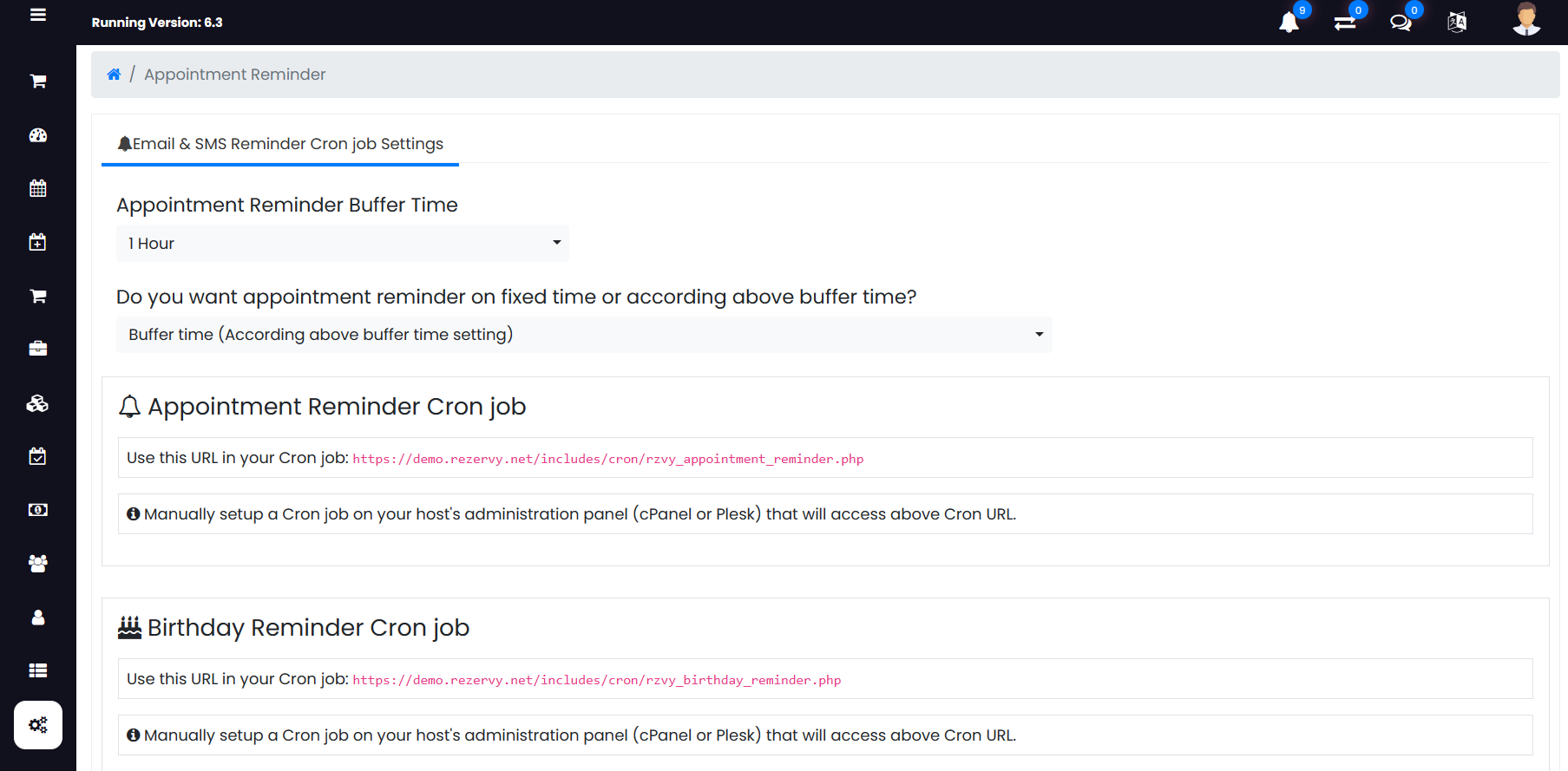Viewport: 1568px width, 771px height.
Task: Open the user profile avatar
Action: (x=1525, y=19)
